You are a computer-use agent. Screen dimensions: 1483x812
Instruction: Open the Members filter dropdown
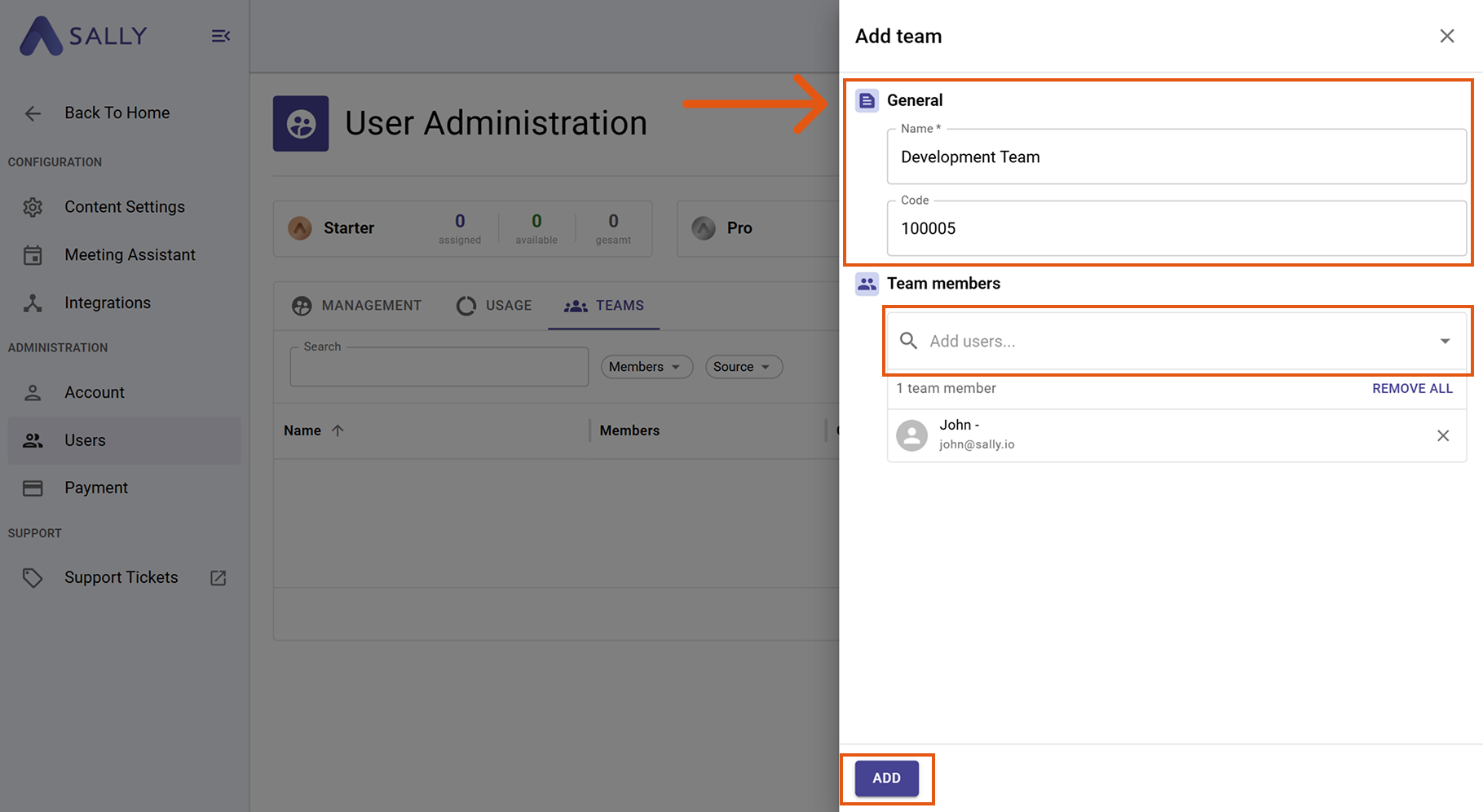[646, 367]
